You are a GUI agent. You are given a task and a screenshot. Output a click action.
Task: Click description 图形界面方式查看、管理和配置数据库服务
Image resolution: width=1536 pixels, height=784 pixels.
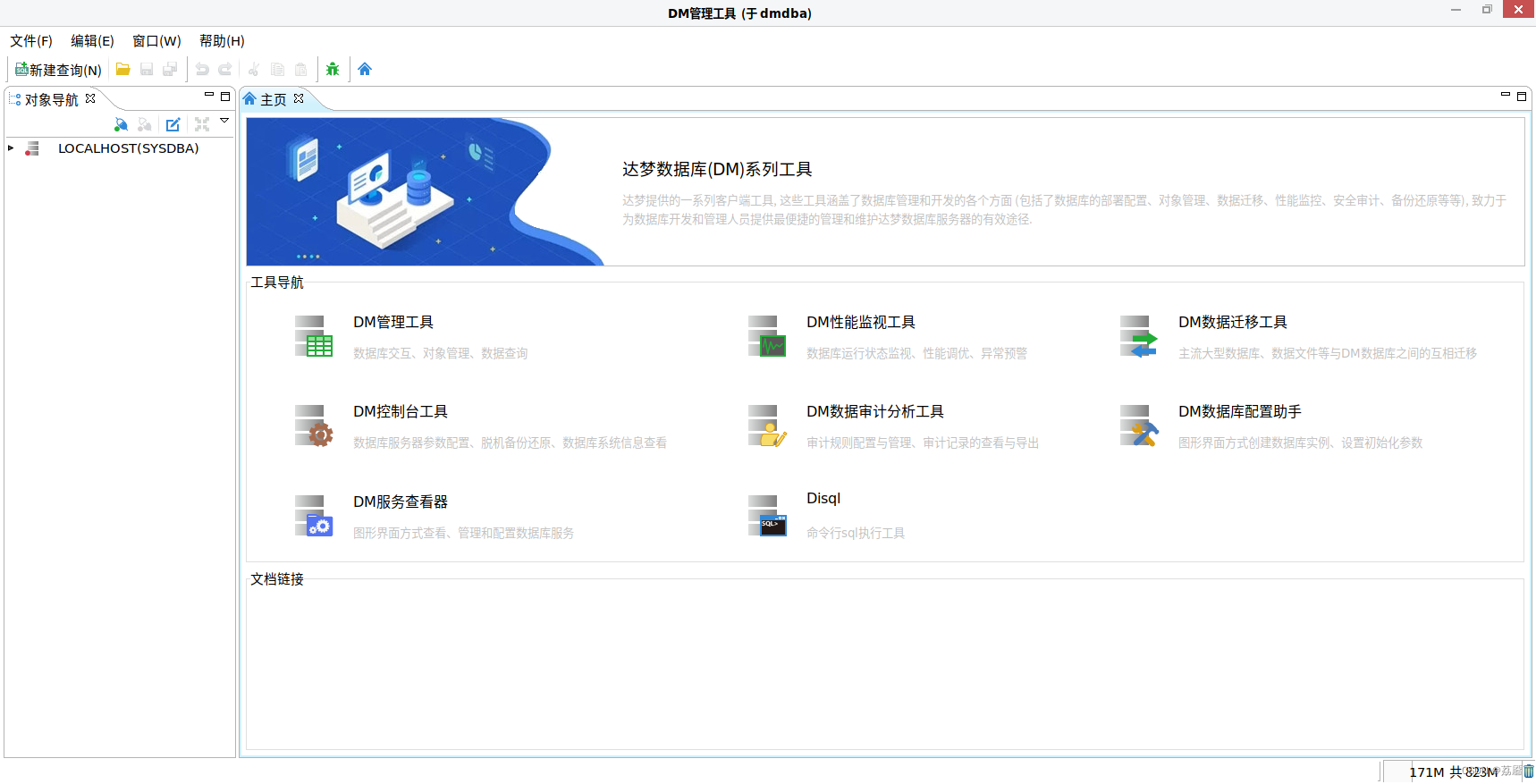pyautogui.click(x=464, y=533)
